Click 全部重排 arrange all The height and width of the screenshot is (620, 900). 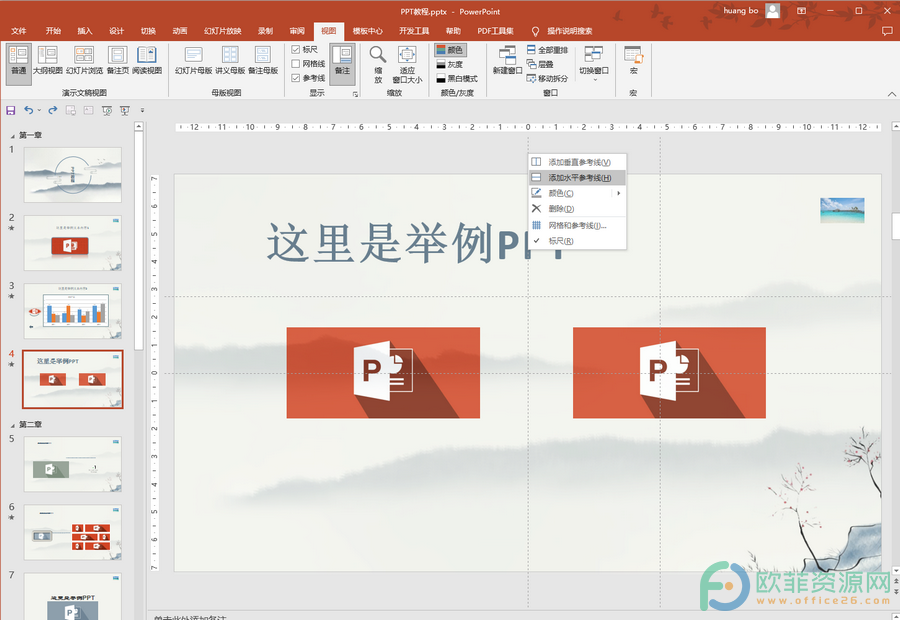click(x=548, y=50)
